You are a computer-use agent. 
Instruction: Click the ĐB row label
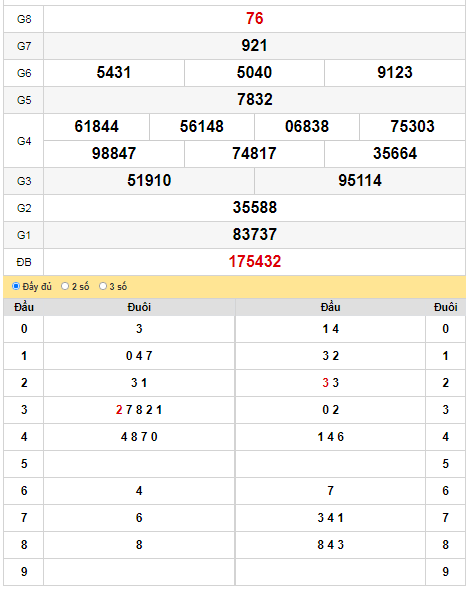click(24, 262)
